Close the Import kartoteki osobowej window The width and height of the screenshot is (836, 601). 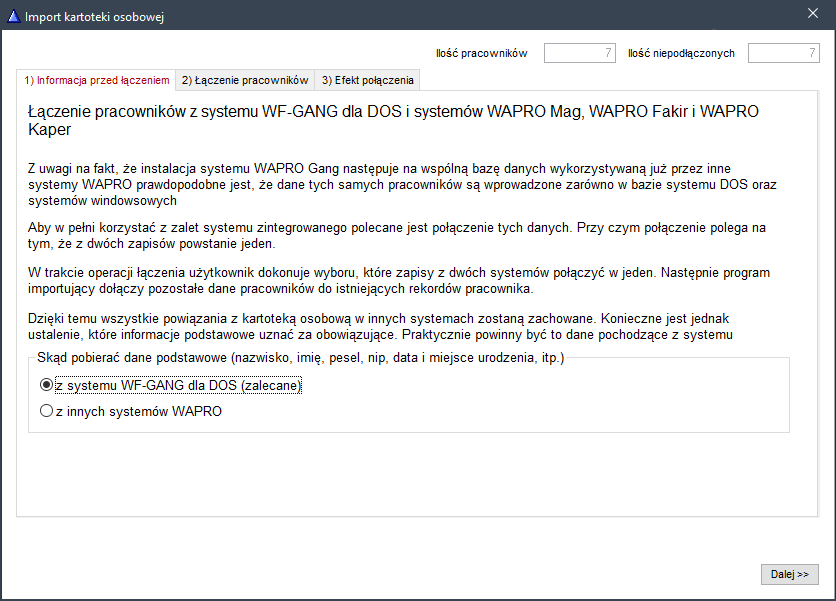click(x=813, y=13)
